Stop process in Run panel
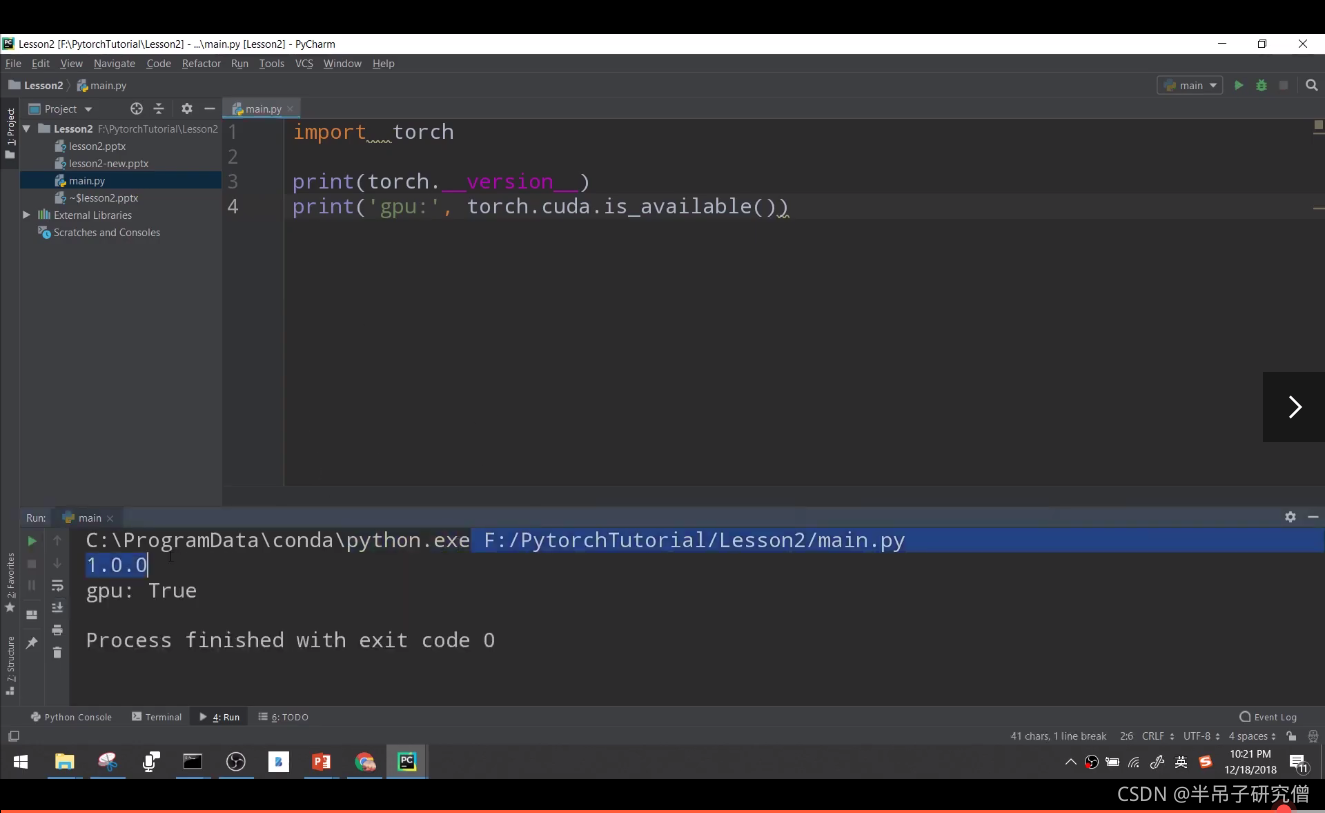1325x813 pixels. (x=32, y=563)
